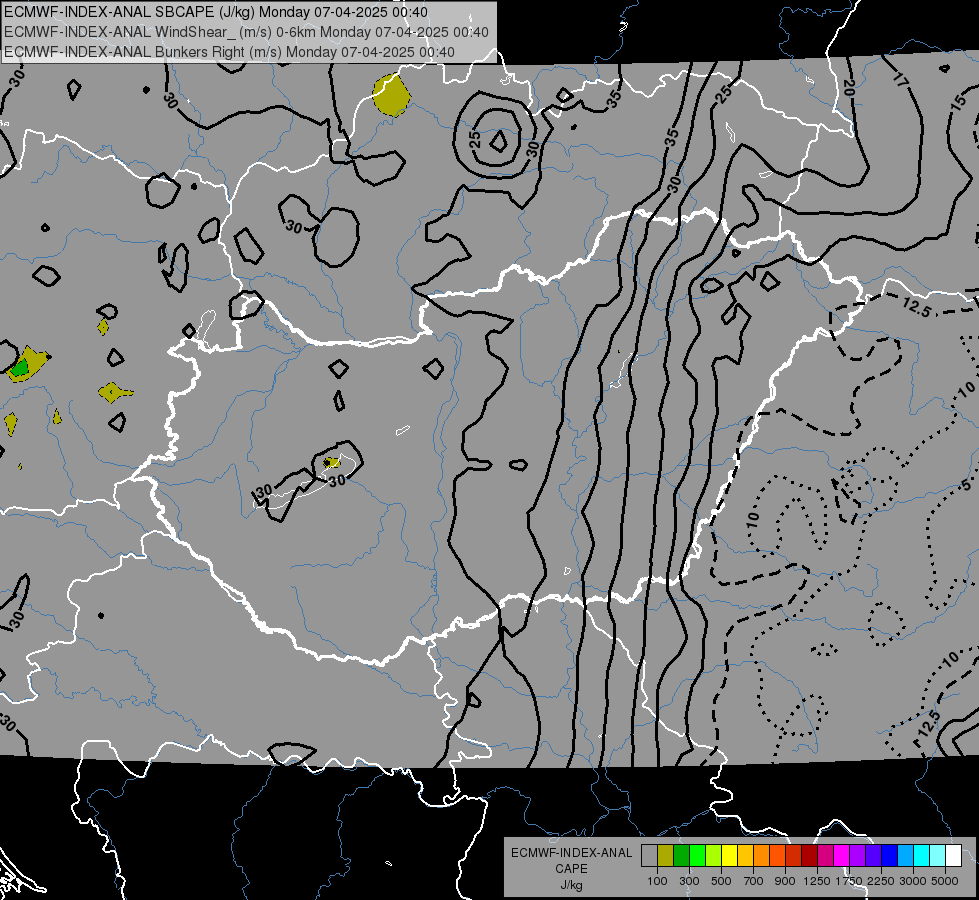Choose the pure blue 2250 legend swatch
Image resolution: width=979 pixels, height=900 pixels.
coord(890,855)
